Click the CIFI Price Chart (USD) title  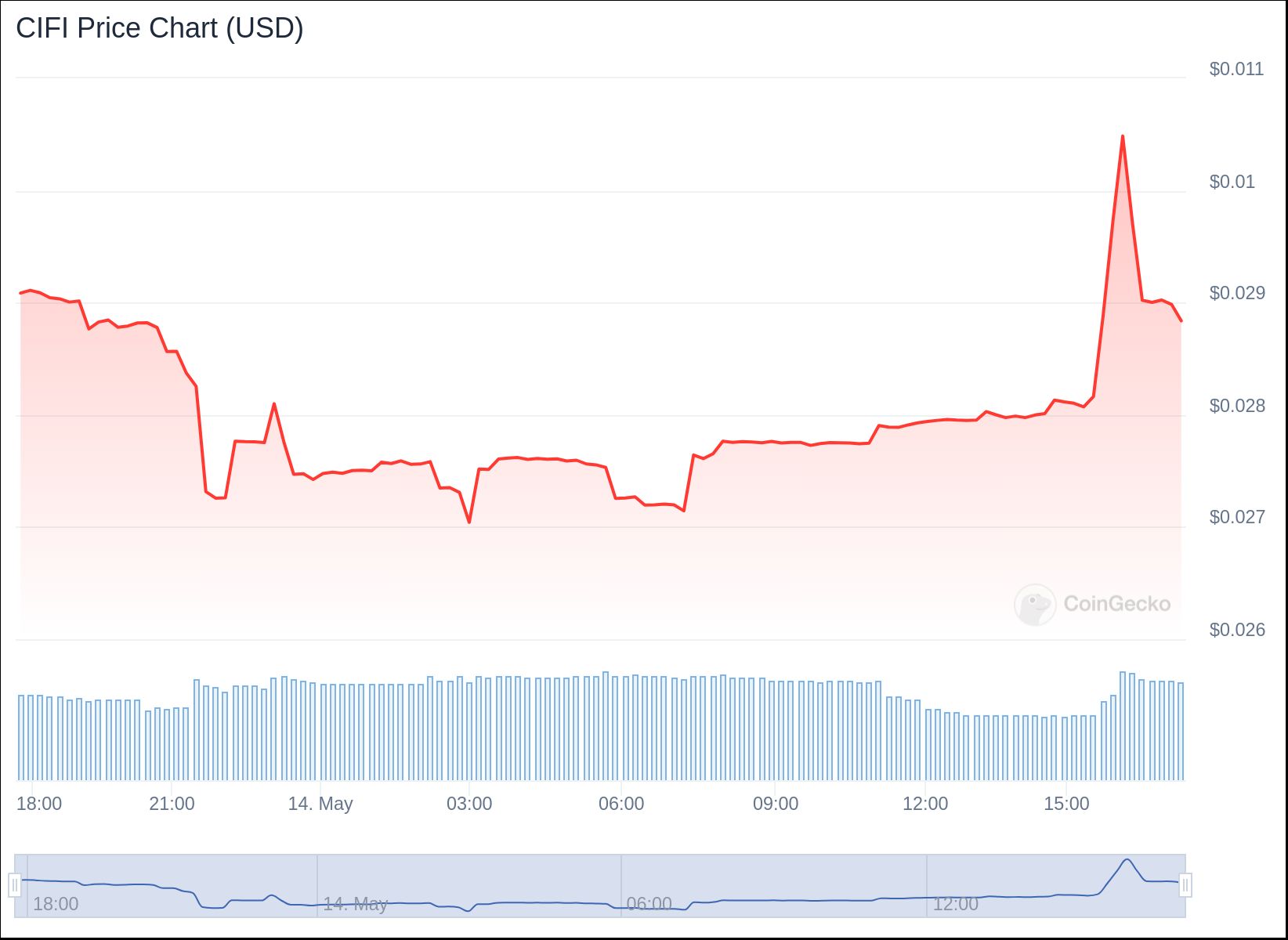[160, 28]
